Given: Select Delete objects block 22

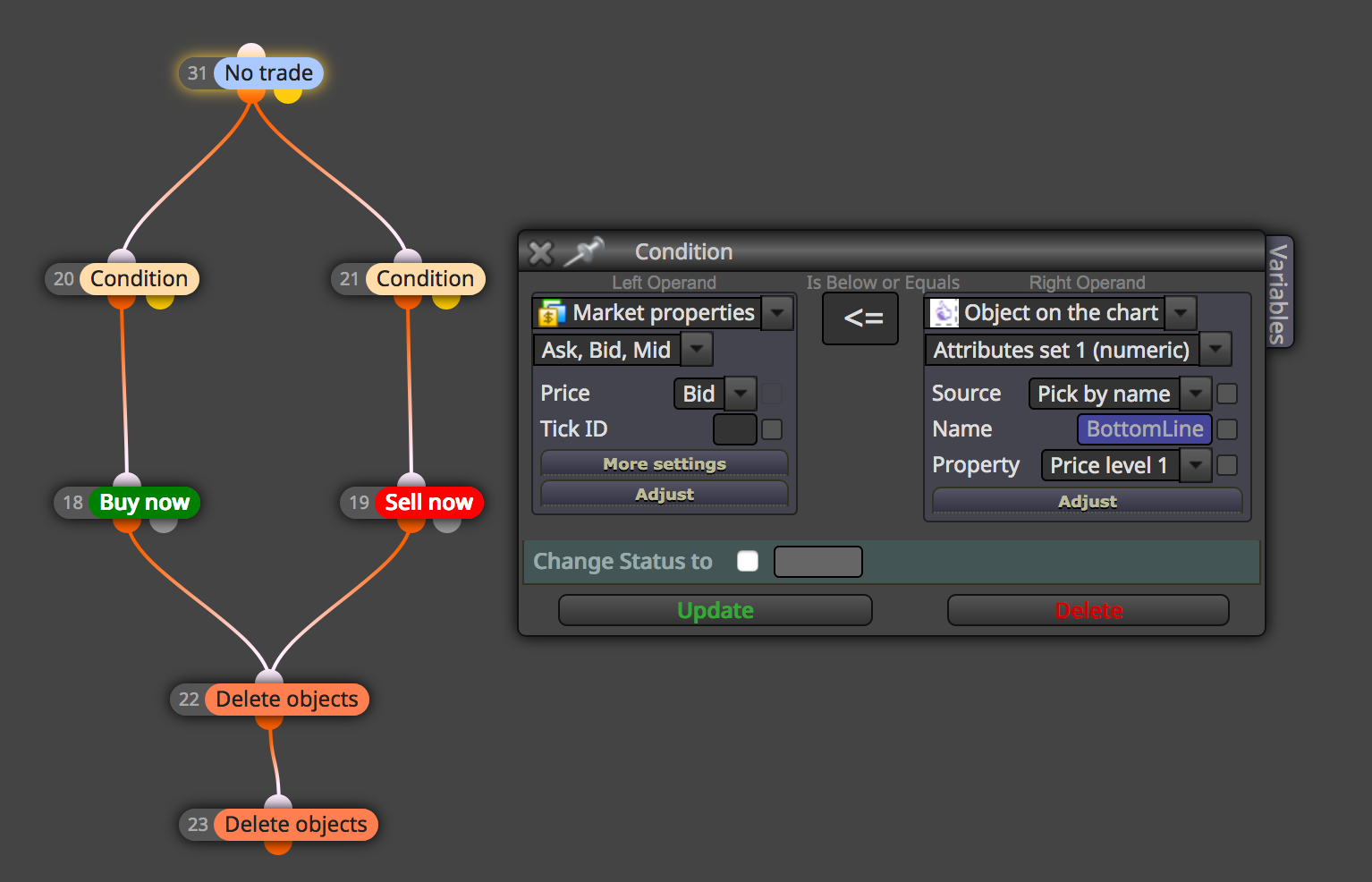Looking at the screenshot, I should [x=286, y=700].
